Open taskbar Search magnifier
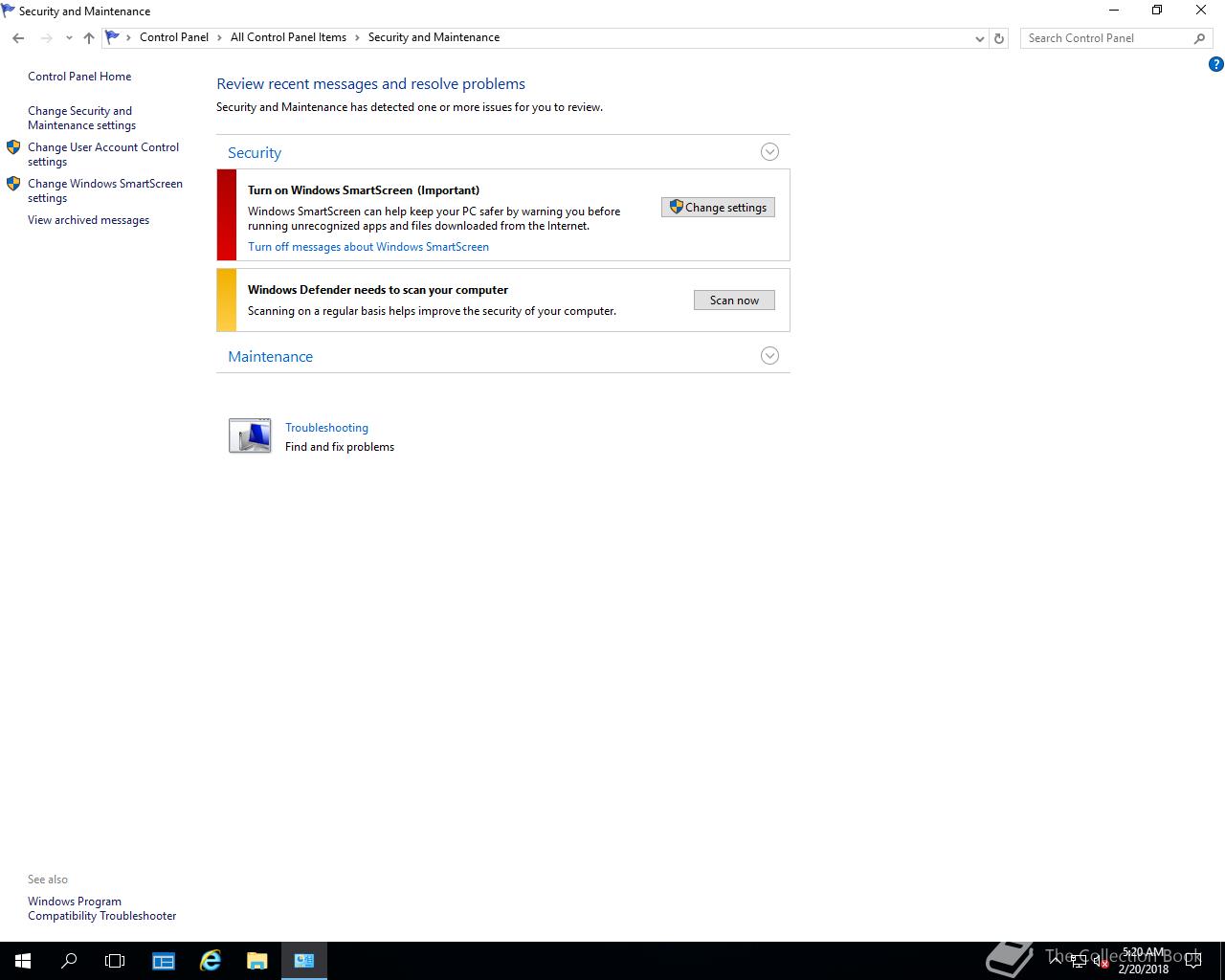Screen dimensions: 1225x980 tap(69, 961)
